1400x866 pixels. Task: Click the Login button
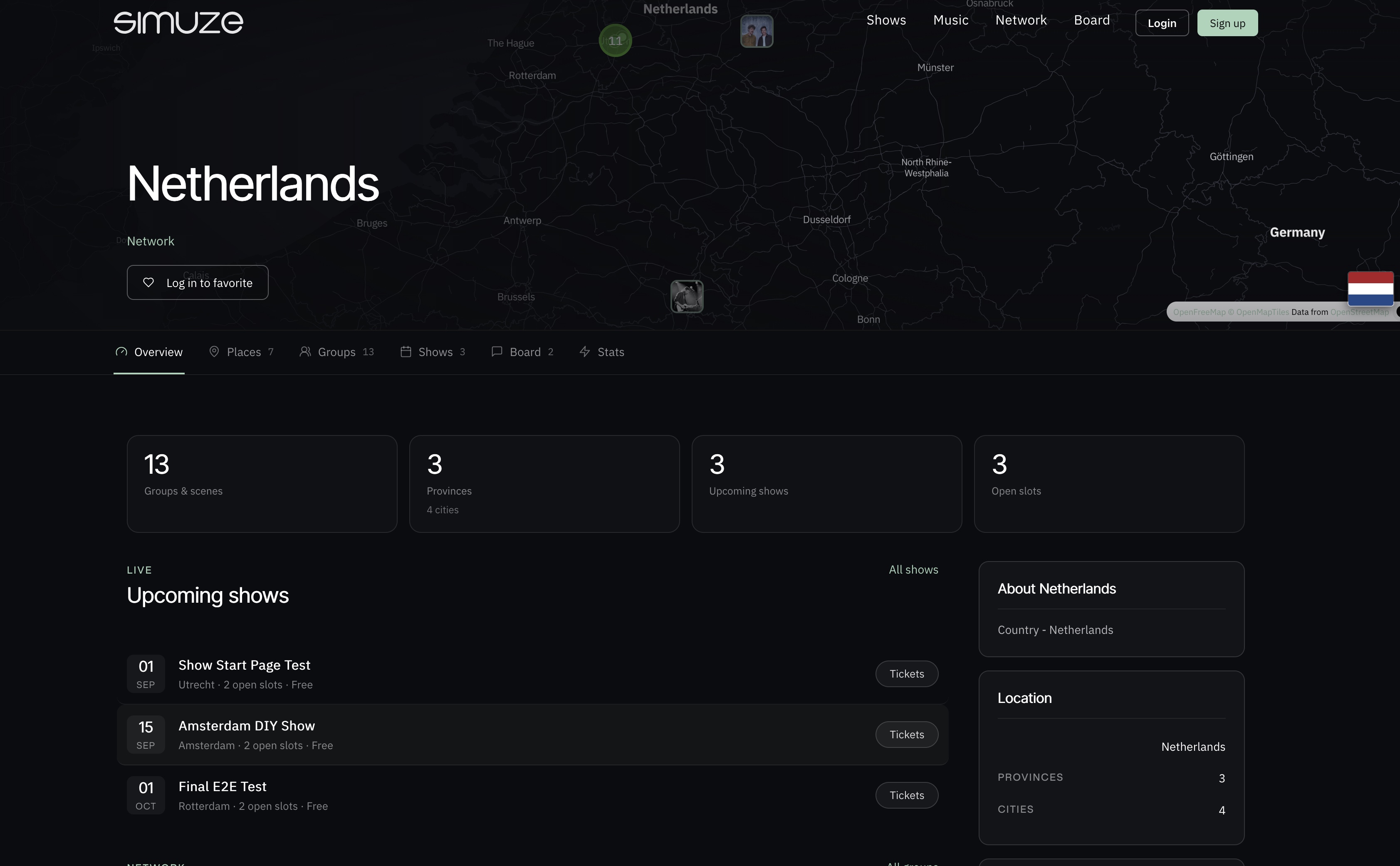pos(1162,23)
